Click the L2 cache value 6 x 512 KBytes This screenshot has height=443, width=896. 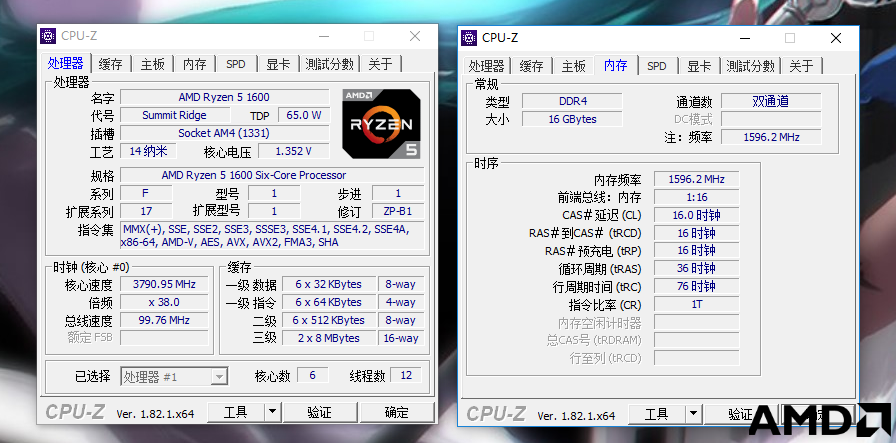coord(328,320)
